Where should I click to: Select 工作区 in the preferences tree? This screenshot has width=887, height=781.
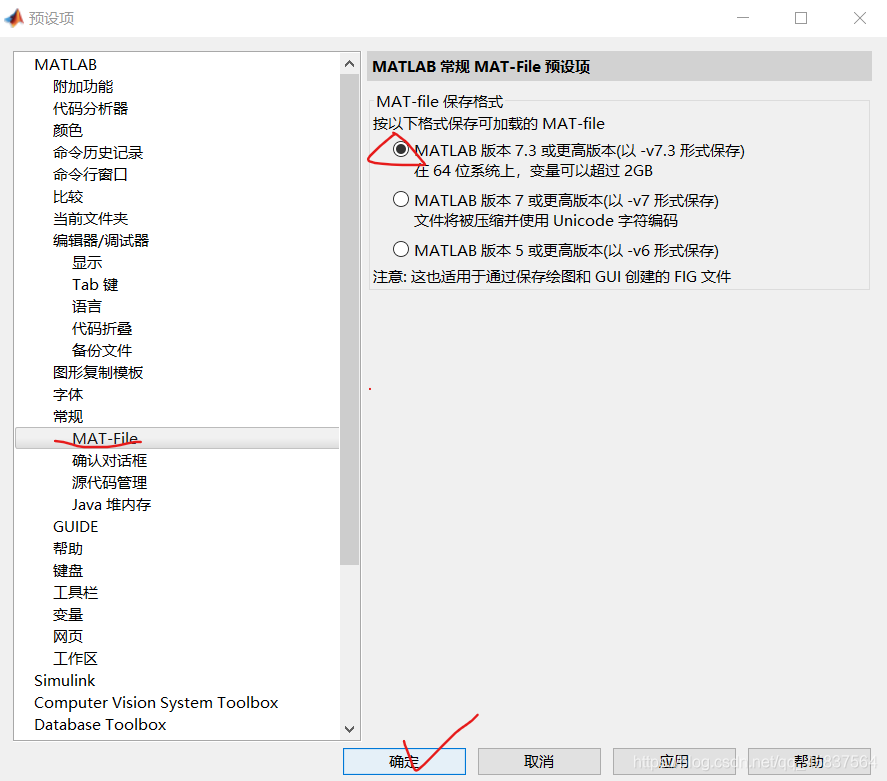point(76,659)
